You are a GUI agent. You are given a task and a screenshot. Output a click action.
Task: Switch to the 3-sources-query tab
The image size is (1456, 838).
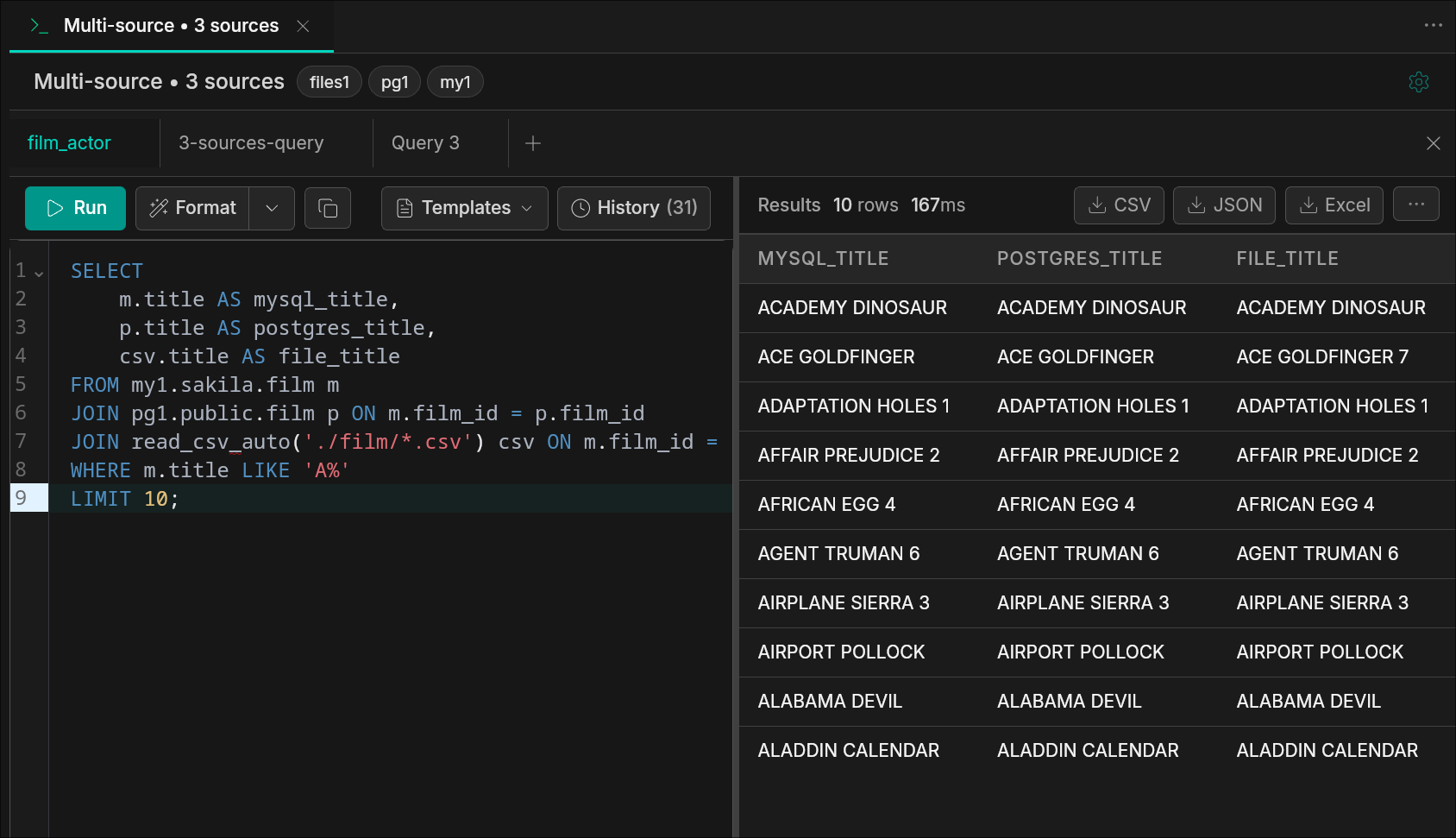(251, 143)
